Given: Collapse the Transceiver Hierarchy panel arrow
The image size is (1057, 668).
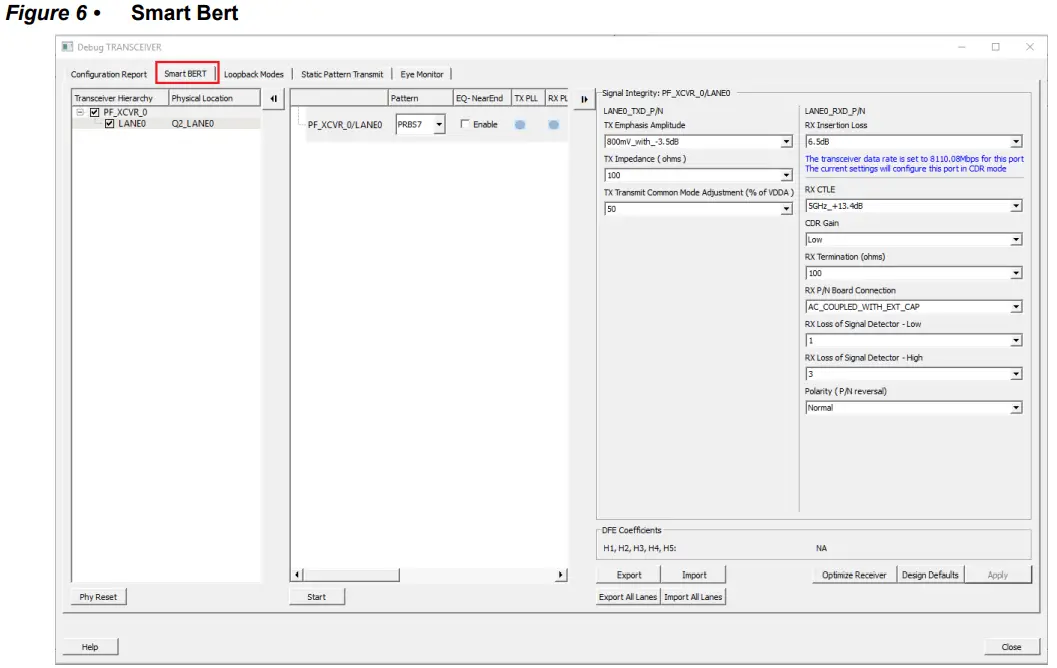Looking at the screenshot, I should coord(272,97).
